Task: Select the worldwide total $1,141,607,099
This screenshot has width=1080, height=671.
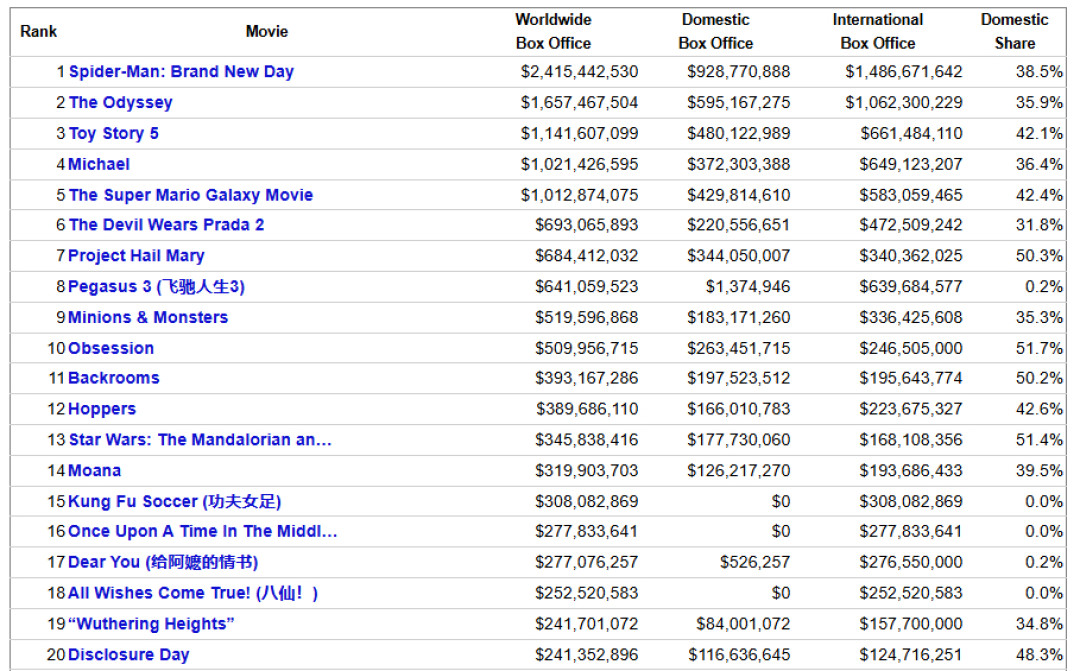Action: click(579, 134)
